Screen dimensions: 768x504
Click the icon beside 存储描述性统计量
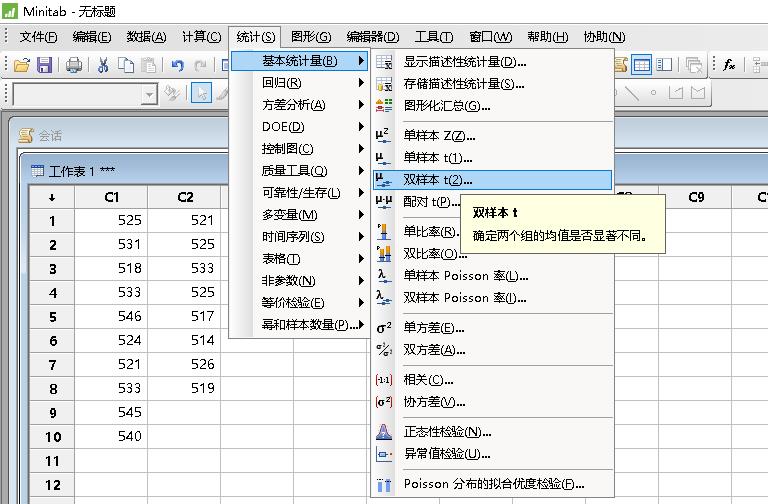(384, 84)
